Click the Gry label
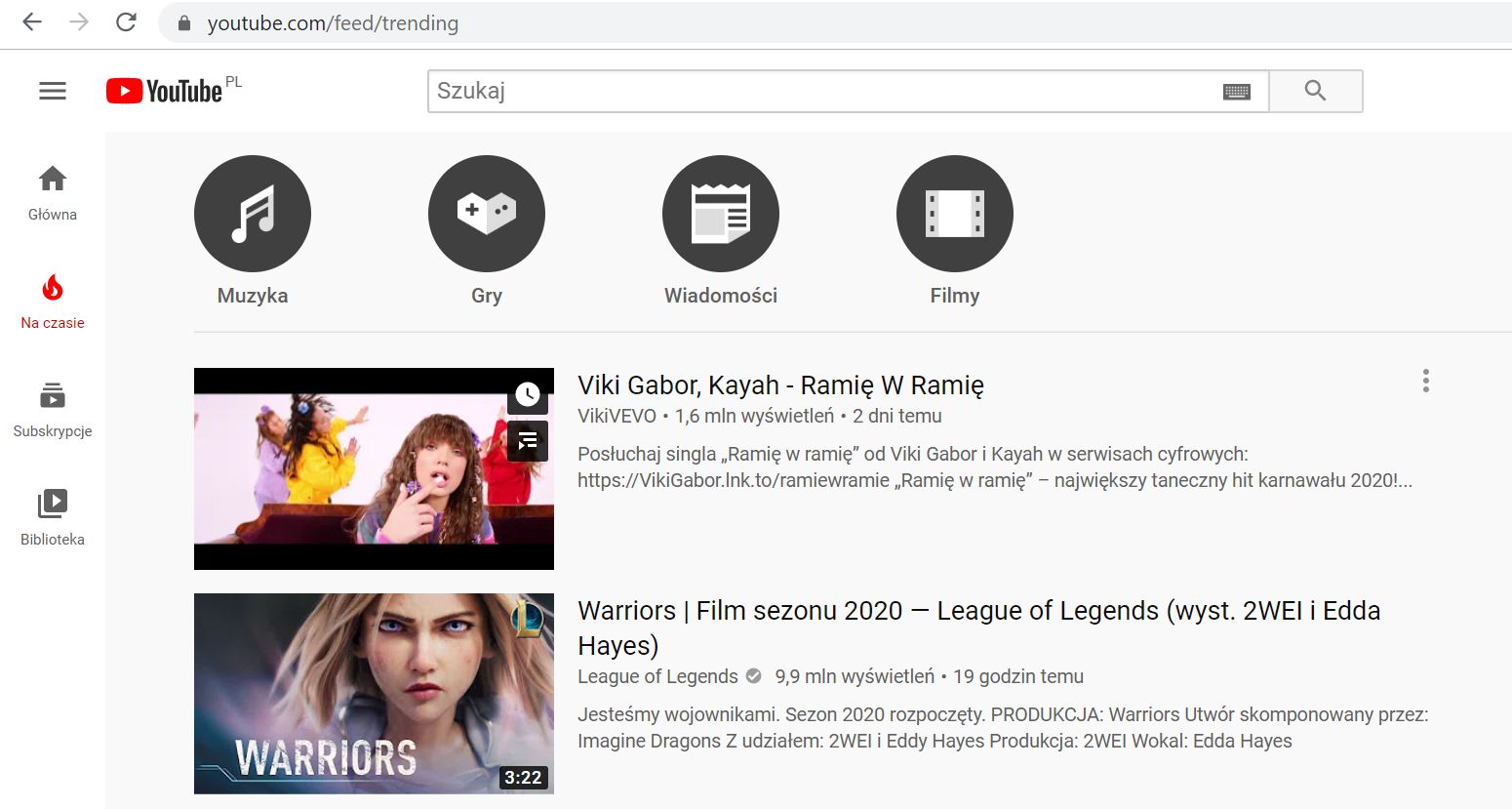Image resolution: width=1512 pixels, height=809 pixels. (487, 296)
